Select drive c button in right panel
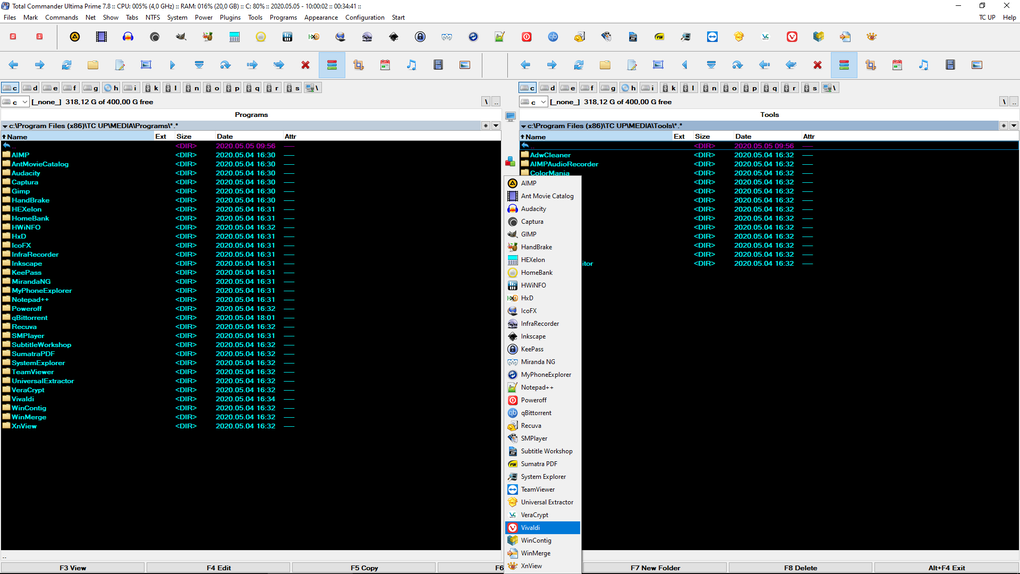Viewport: 1020px width, 574px height. 528,88
